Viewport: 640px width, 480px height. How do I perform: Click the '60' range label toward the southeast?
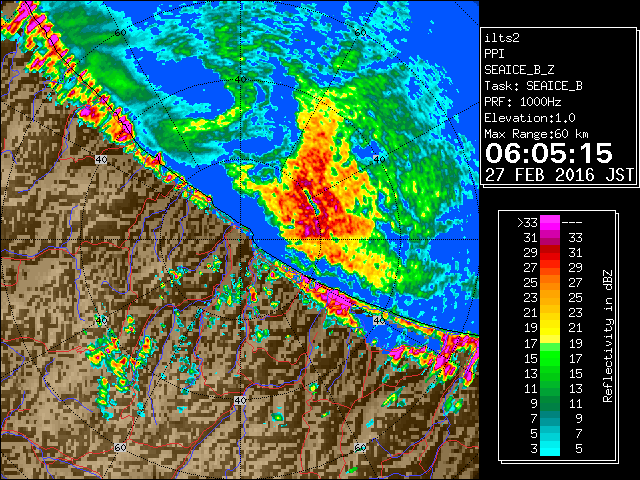pyautogui.click(x=360, y=448)
